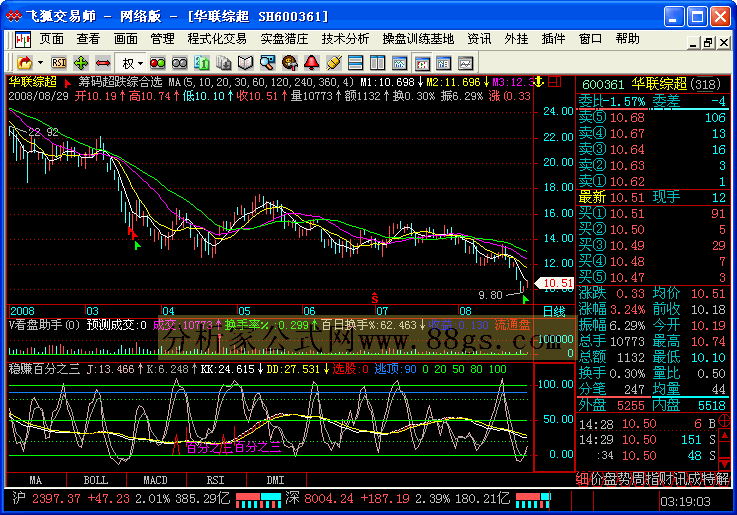The height and width of the screenshot is (515, 737).
Task: Click the down arrow beside the tick list
Action: (724, 463)
